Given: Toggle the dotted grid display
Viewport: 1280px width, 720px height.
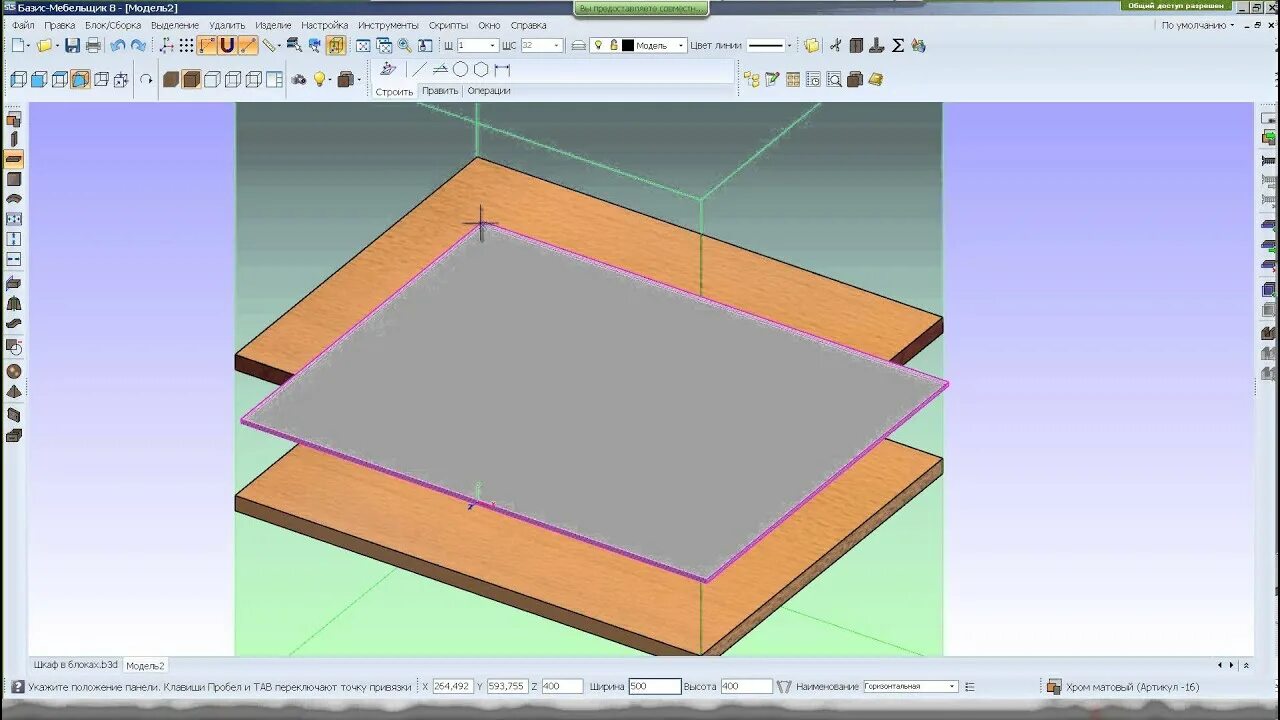Looking at the screenshot, I should coord(186,45).
